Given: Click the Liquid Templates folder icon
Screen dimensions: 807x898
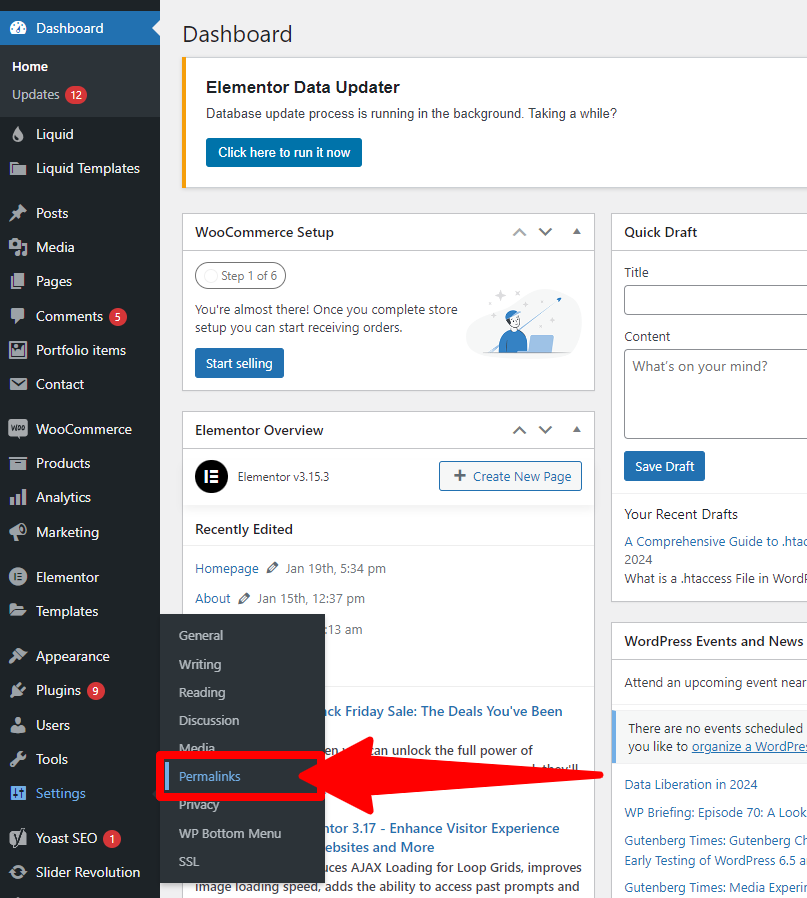Looking at the screenshot, I should click(x=18, y=168).
